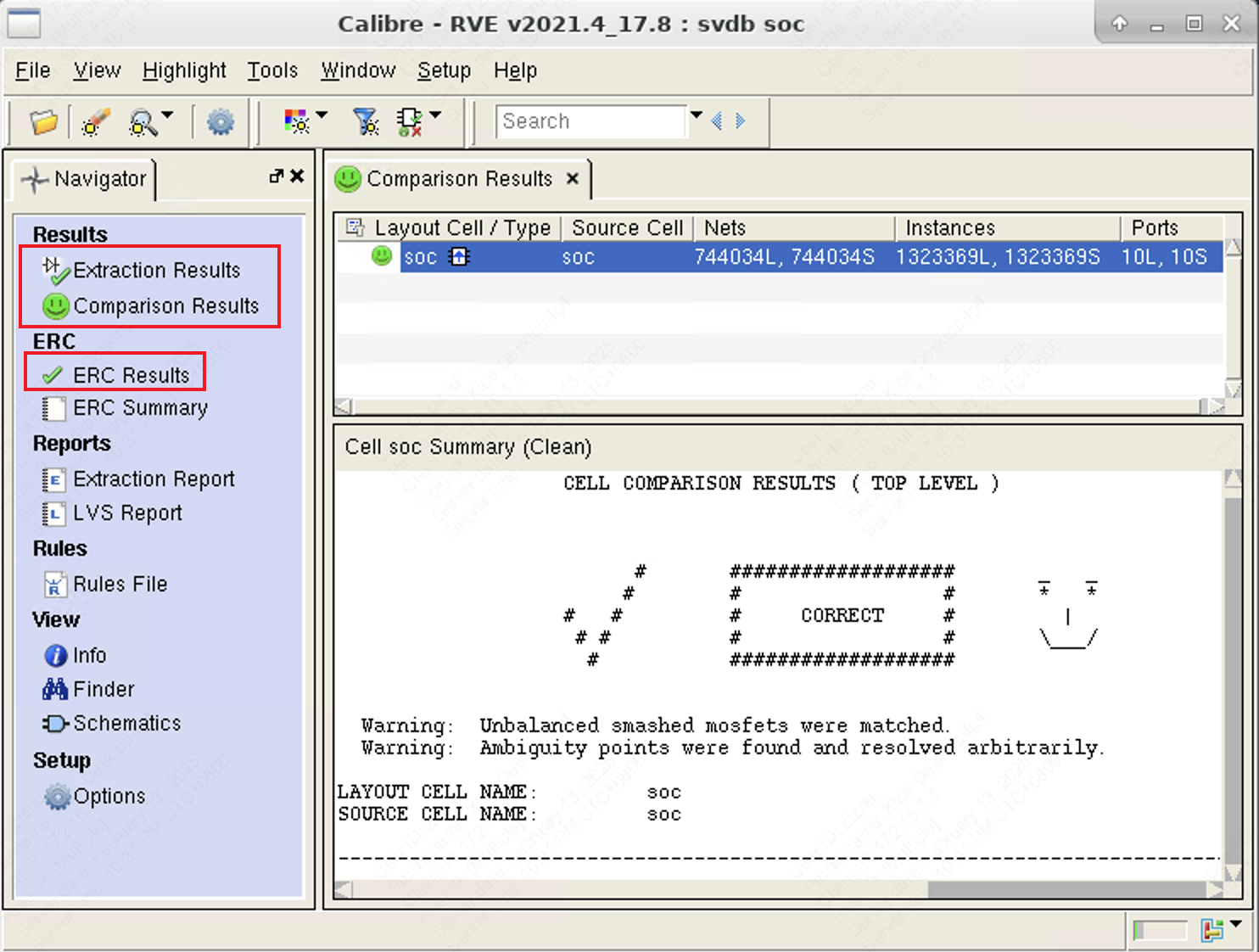Click the colored highlight palette icon
1259x952 pixels.
click(296, 122)
